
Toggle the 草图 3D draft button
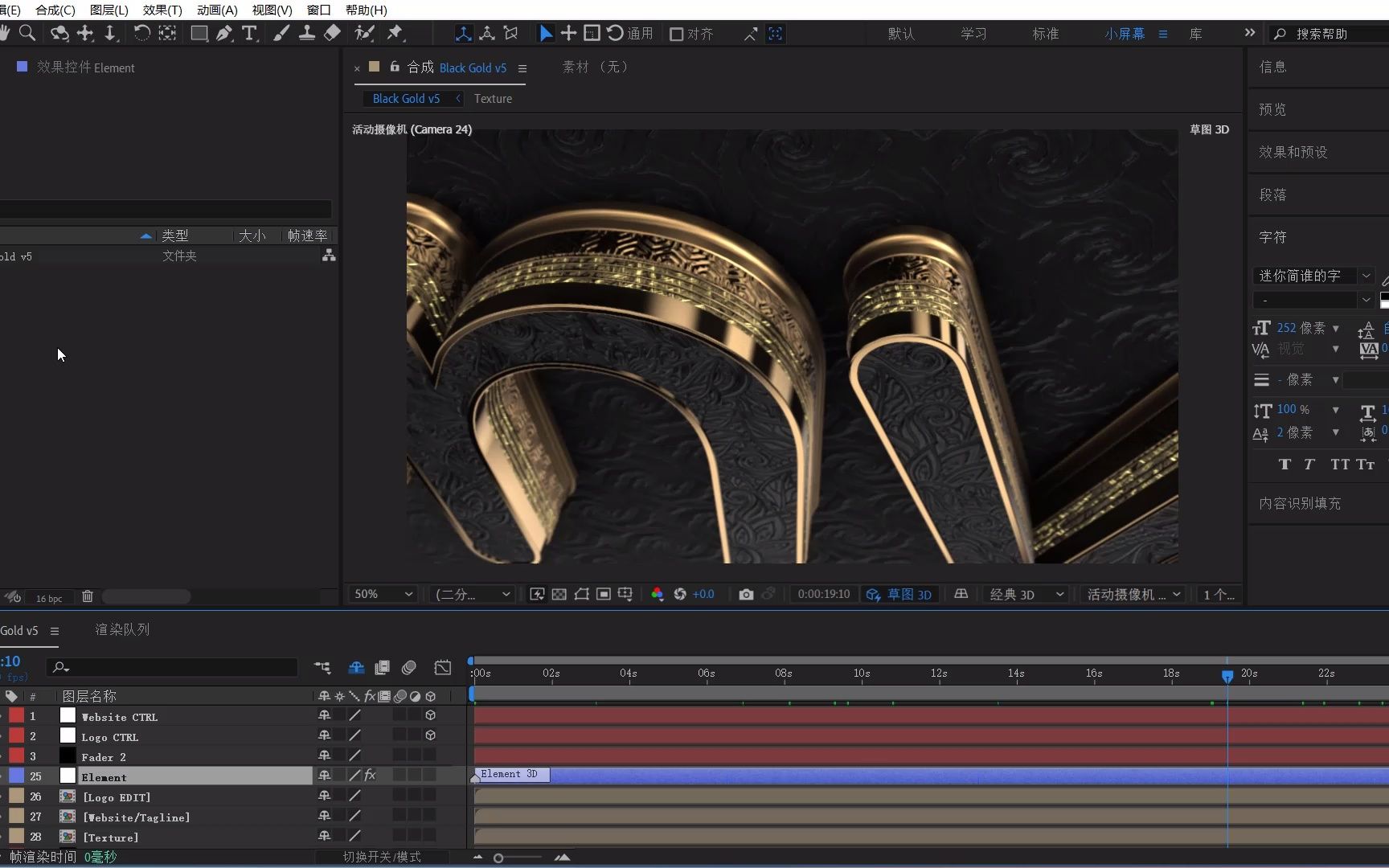[899, 594]
